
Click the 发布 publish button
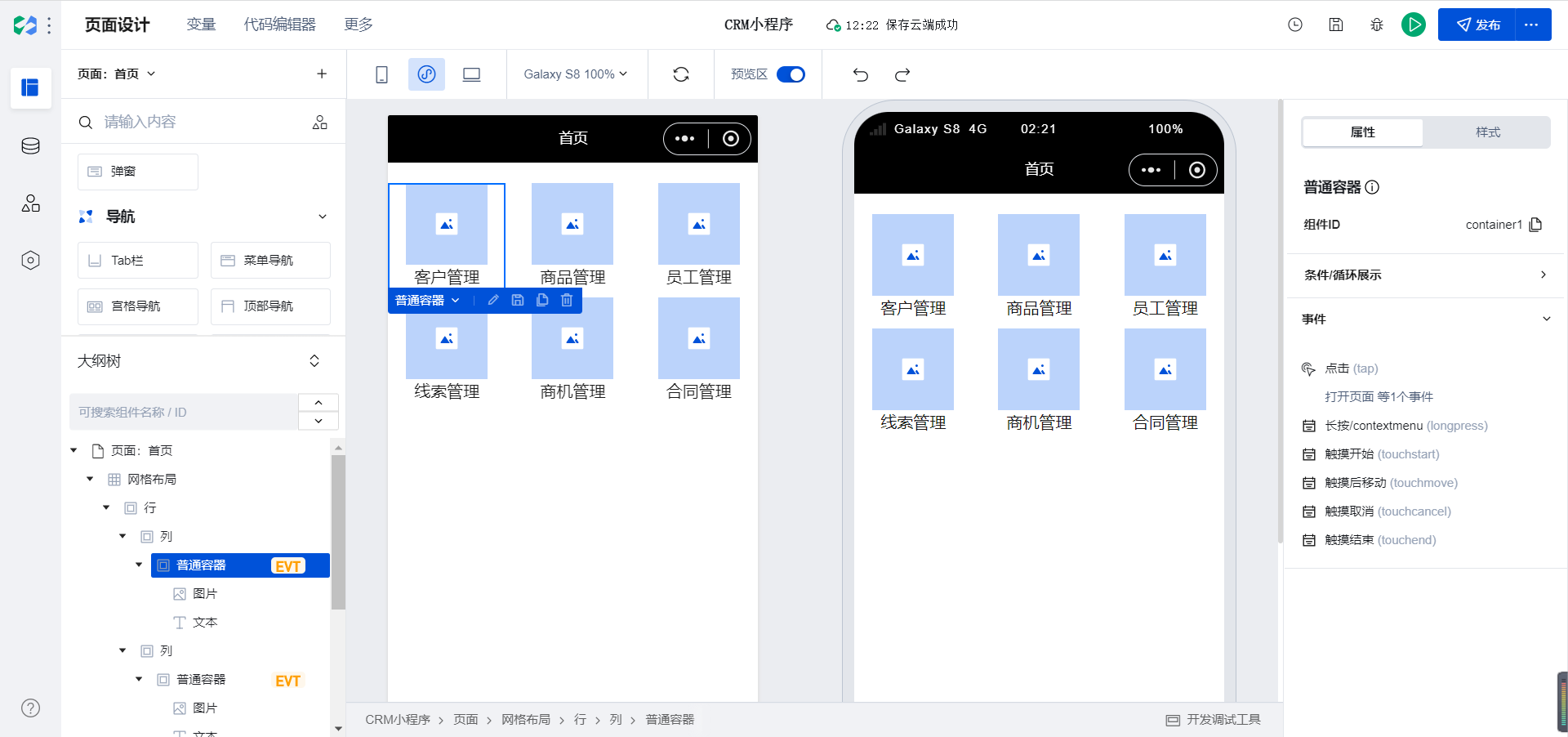coord(1477,25)
